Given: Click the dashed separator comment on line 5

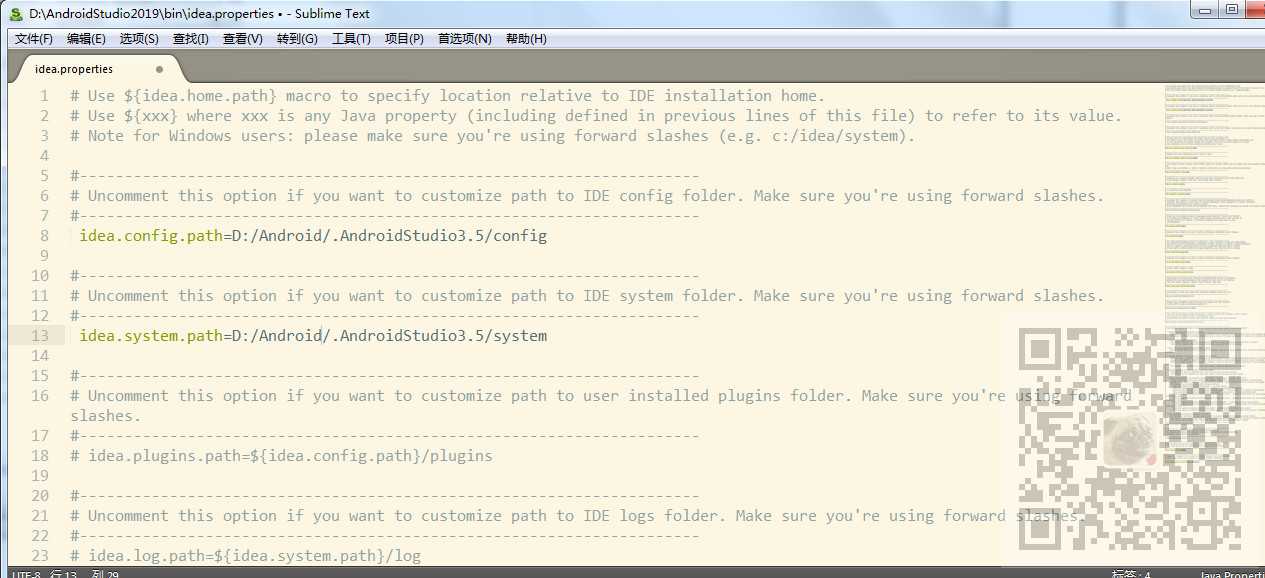Looking at the screenshot, I should coord(385,176).
